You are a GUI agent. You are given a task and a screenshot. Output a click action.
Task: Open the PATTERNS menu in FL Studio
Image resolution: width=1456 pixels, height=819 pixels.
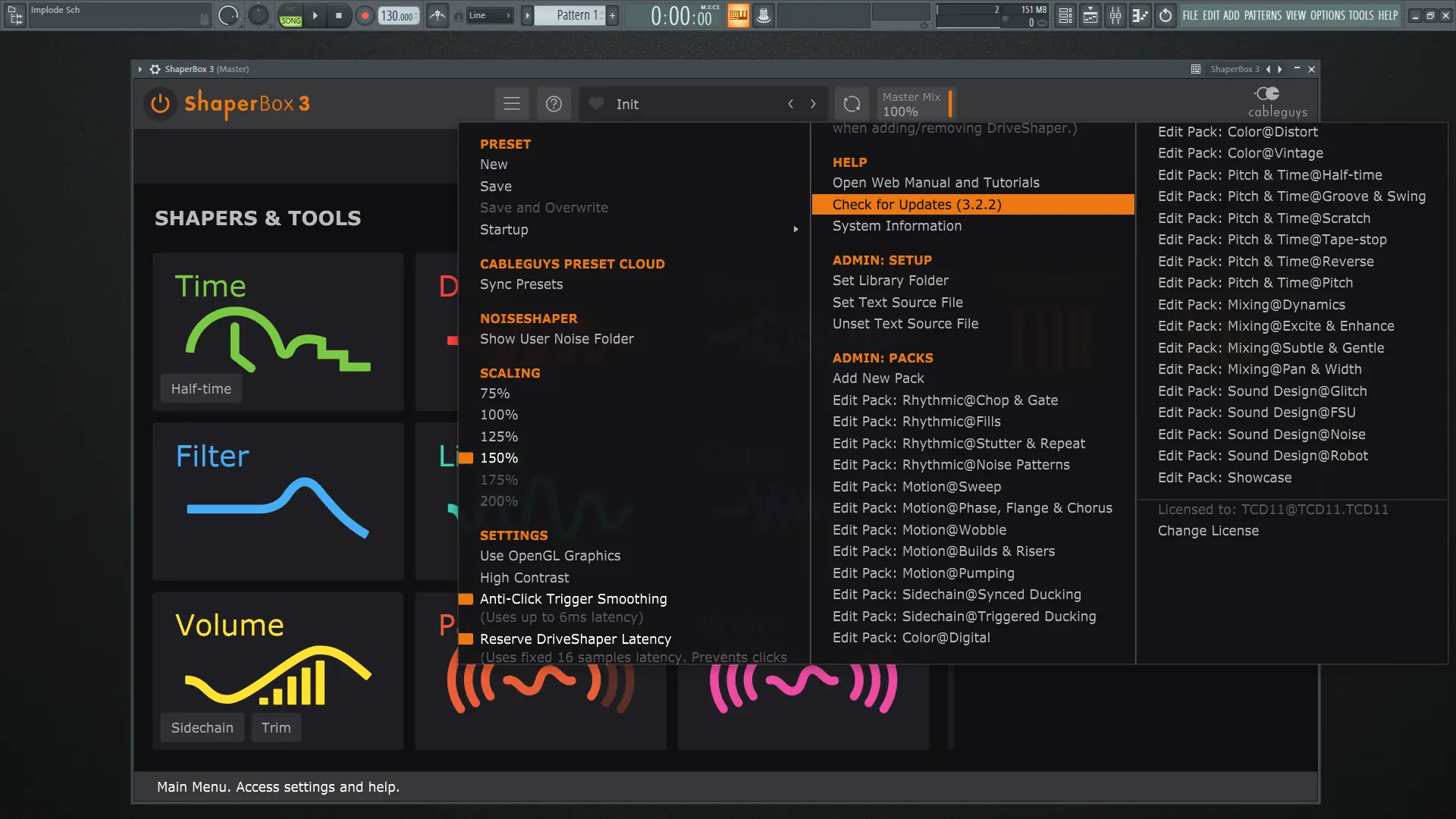point(1263,15)
